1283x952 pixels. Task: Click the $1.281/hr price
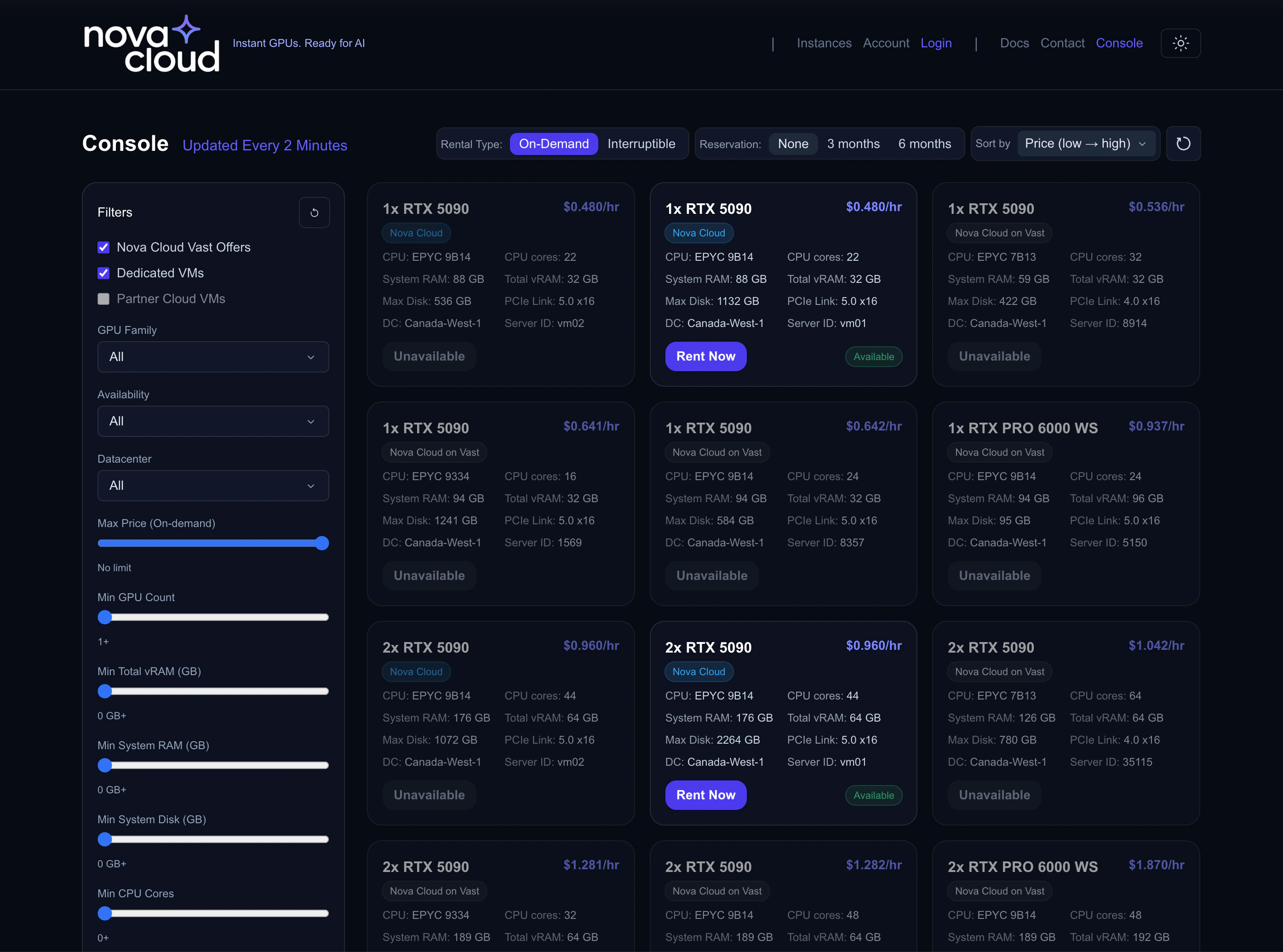(x=591, y=865)
